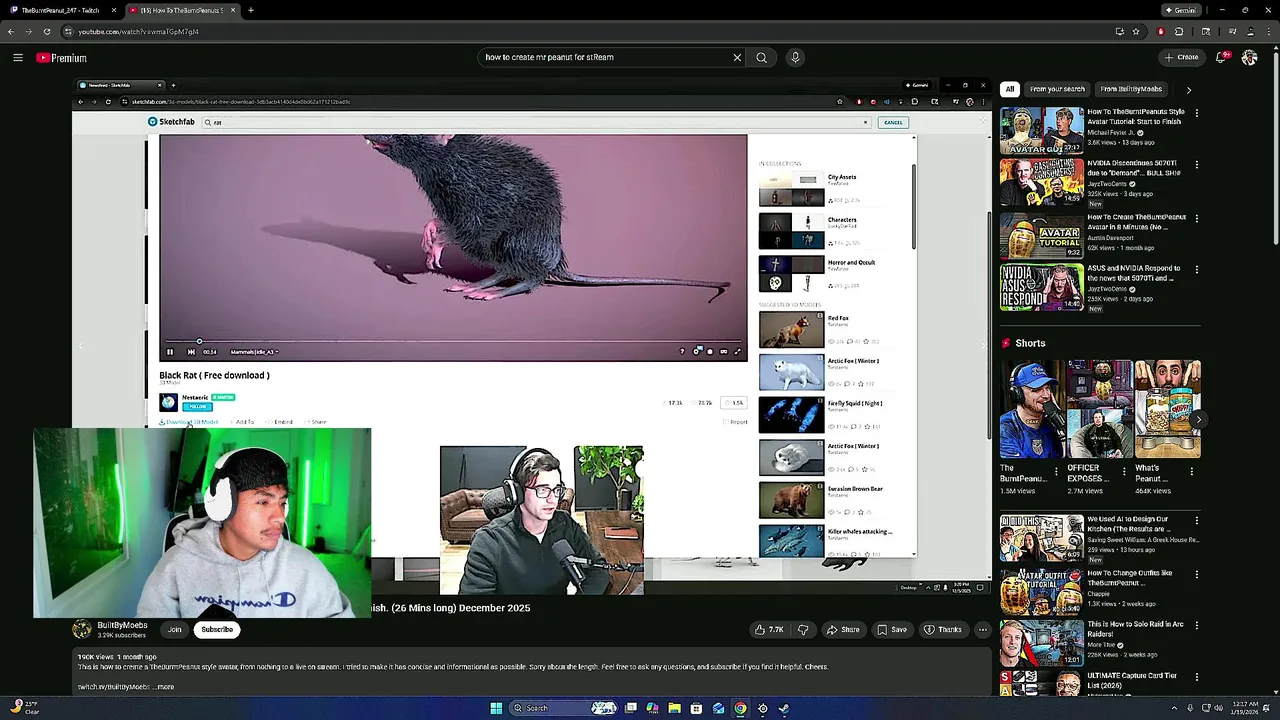This screenshot has width=1280, height=720.
Task: Dislike the video with thumbs down
Action: pyautogui.click(x=803, y=630)
